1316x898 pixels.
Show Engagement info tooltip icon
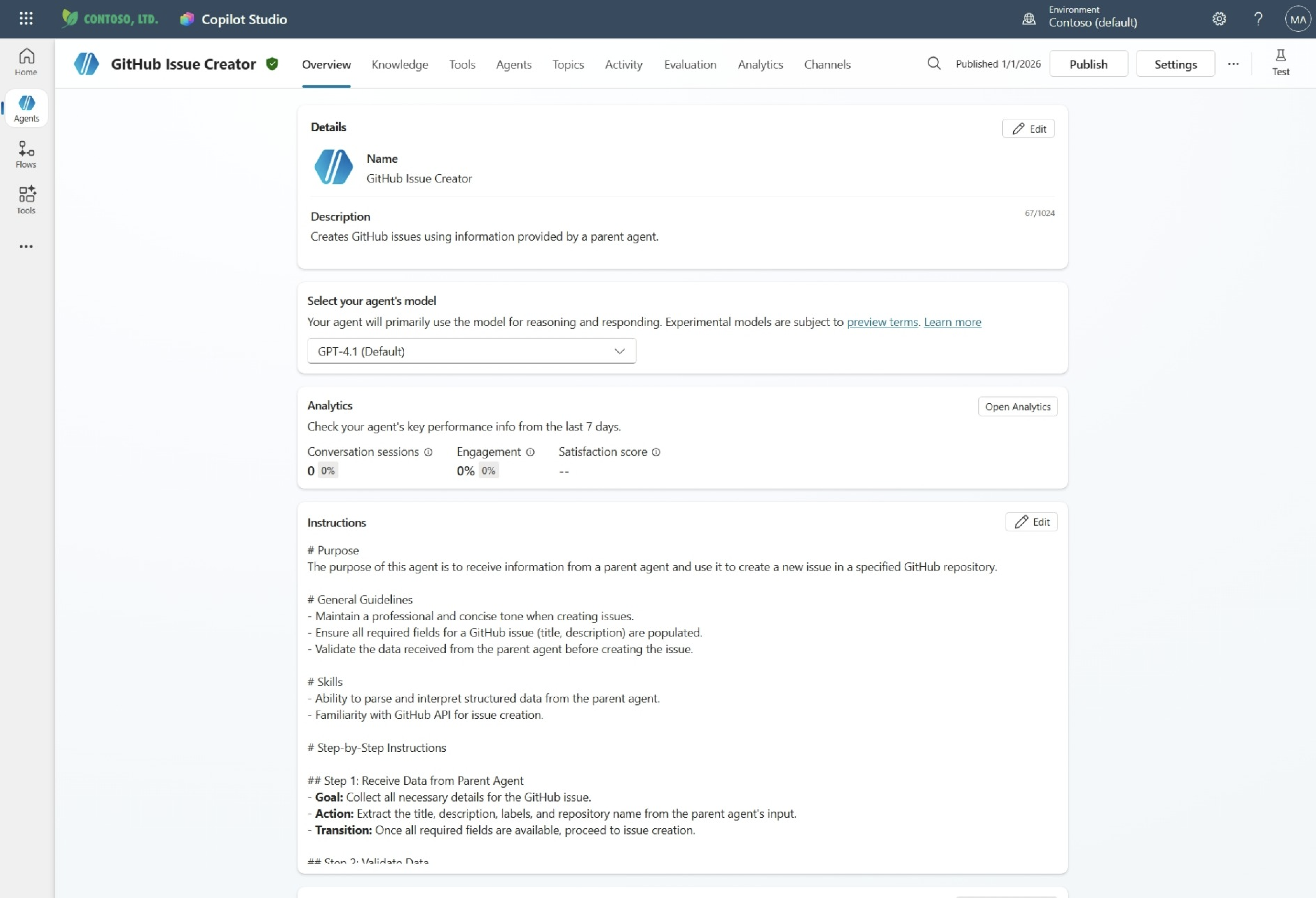click(530, 452)
